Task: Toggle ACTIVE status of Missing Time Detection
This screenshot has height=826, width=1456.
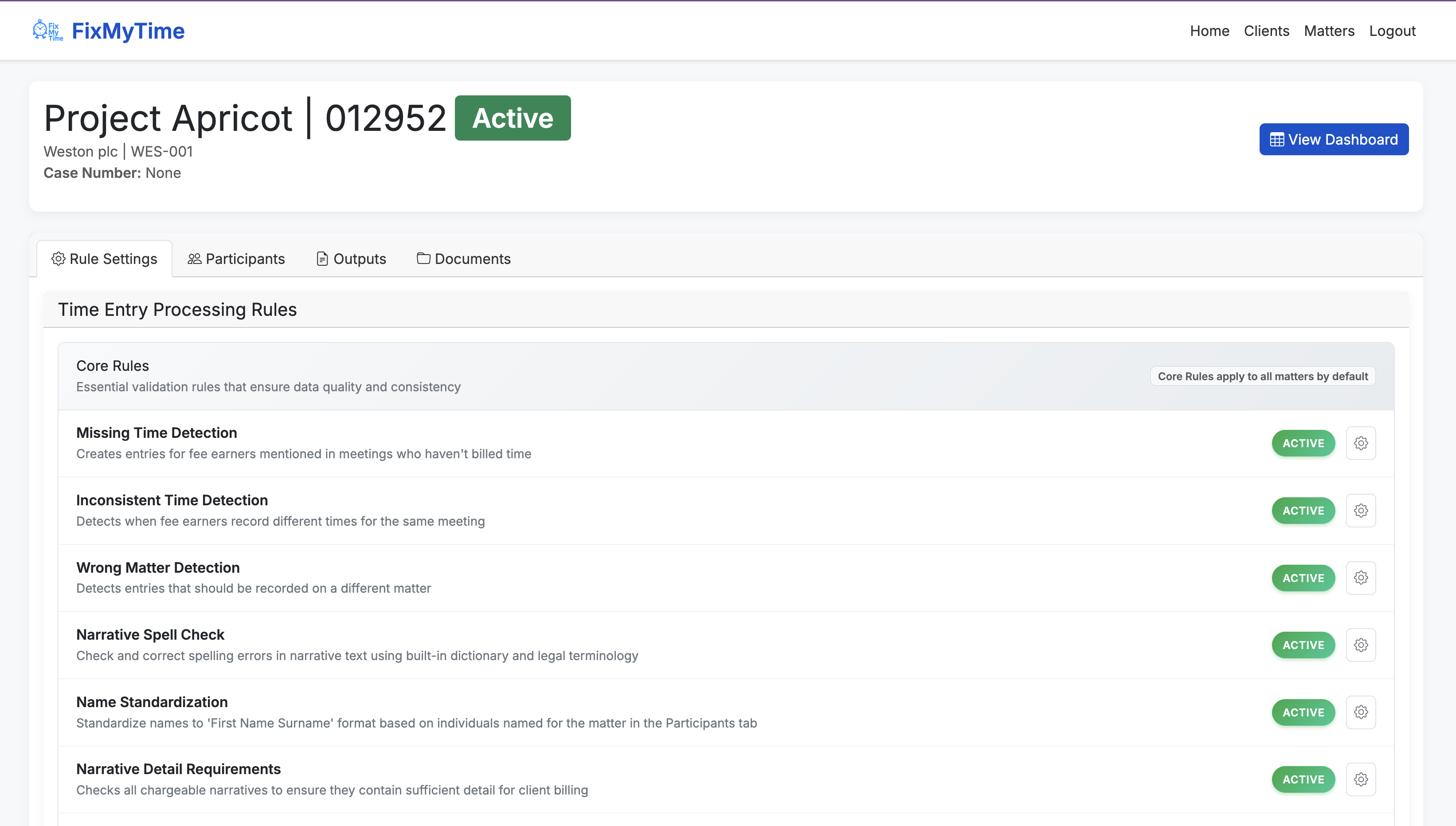Action: (1303, 443)
